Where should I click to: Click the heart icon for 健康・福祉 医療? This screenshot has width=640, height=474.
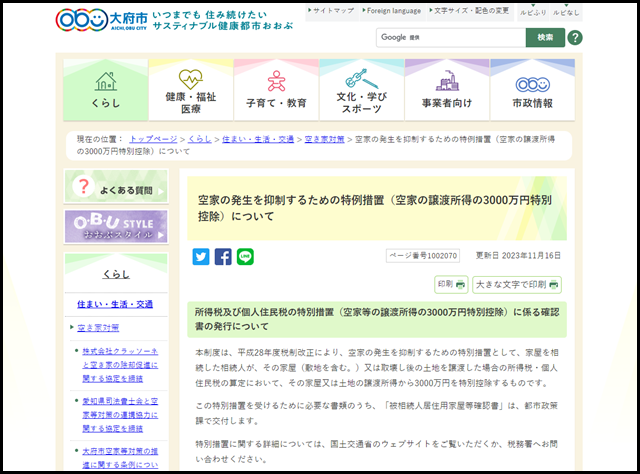tap(191, 79)
